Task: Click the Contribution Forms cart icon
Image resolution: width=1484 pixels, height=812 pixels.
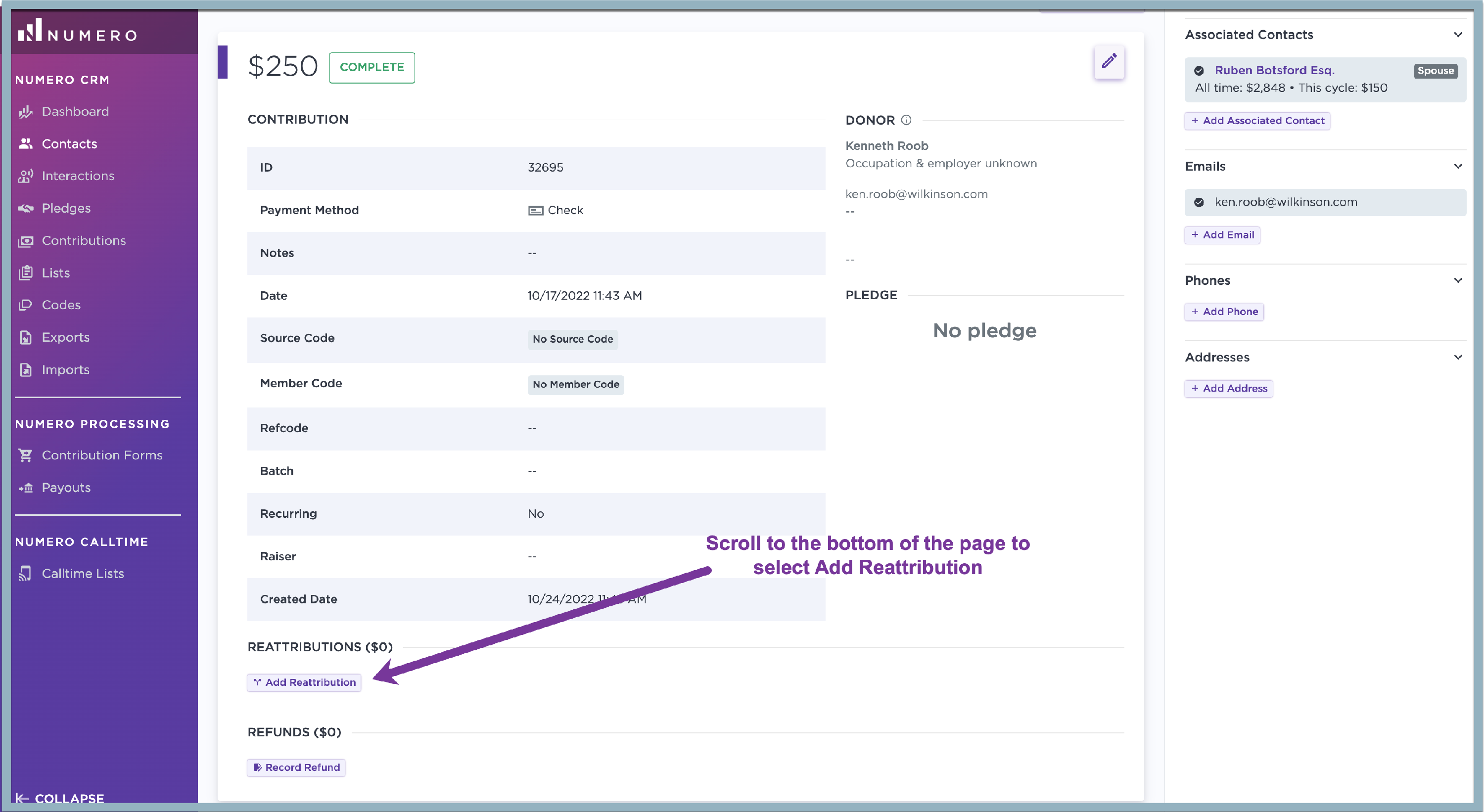Action: [x=25, y=455]
